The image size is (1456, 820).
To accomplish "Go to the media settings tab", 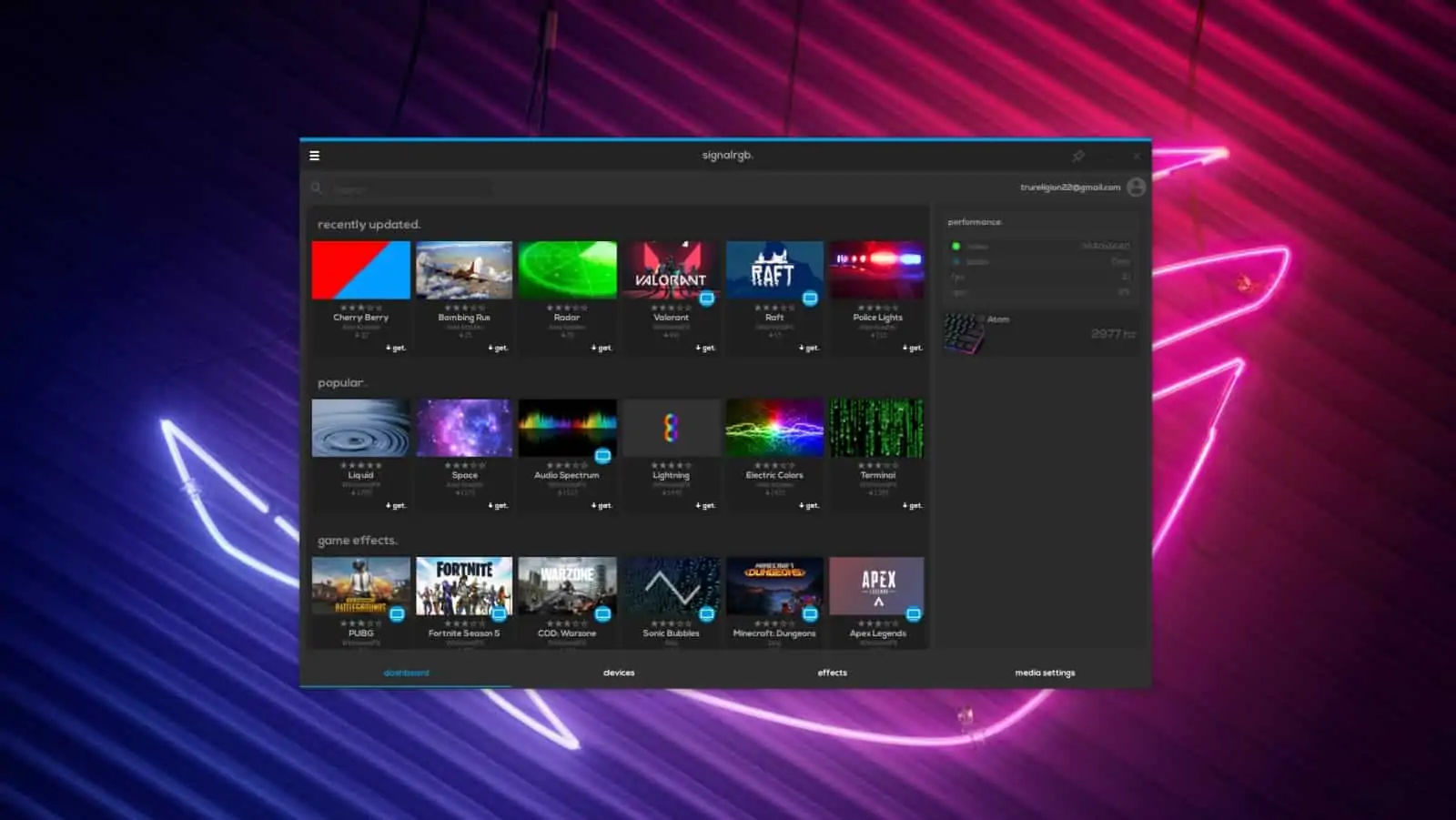I will click(1045, 673).
